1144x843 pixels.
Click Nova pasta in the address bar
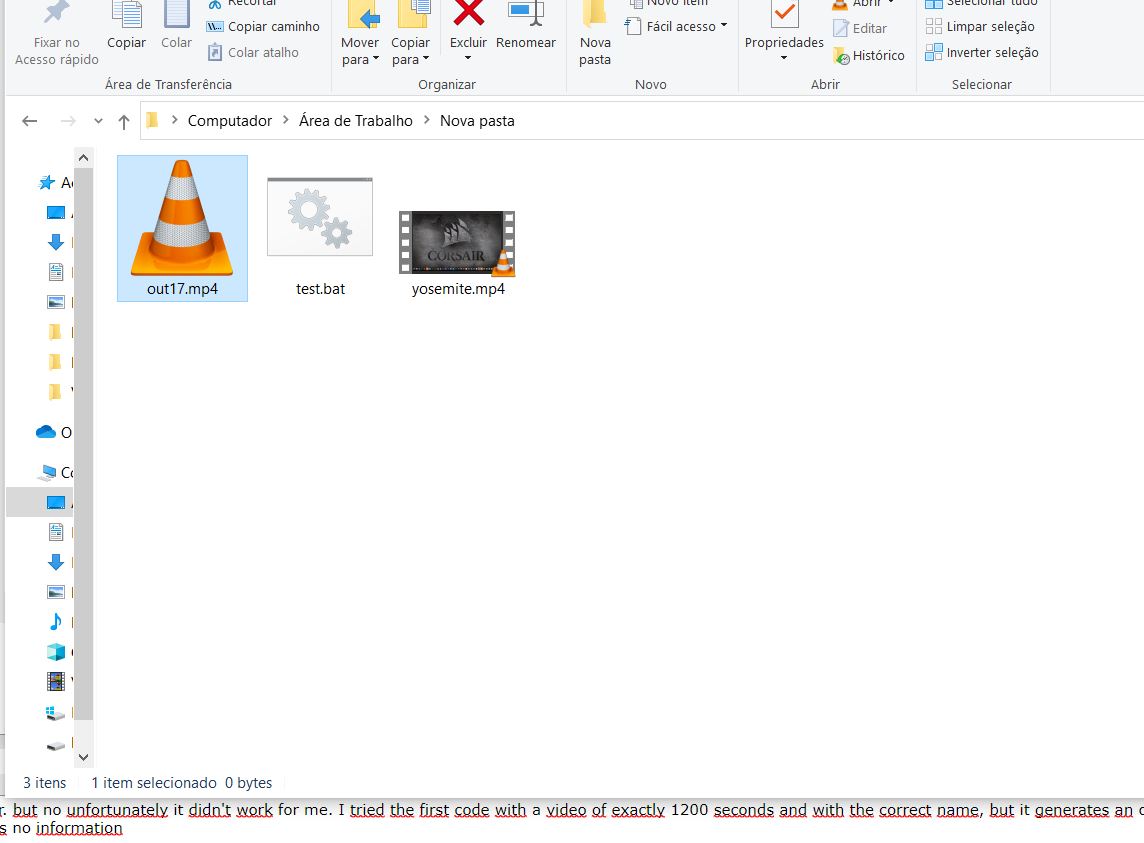(x=477, y=120)
